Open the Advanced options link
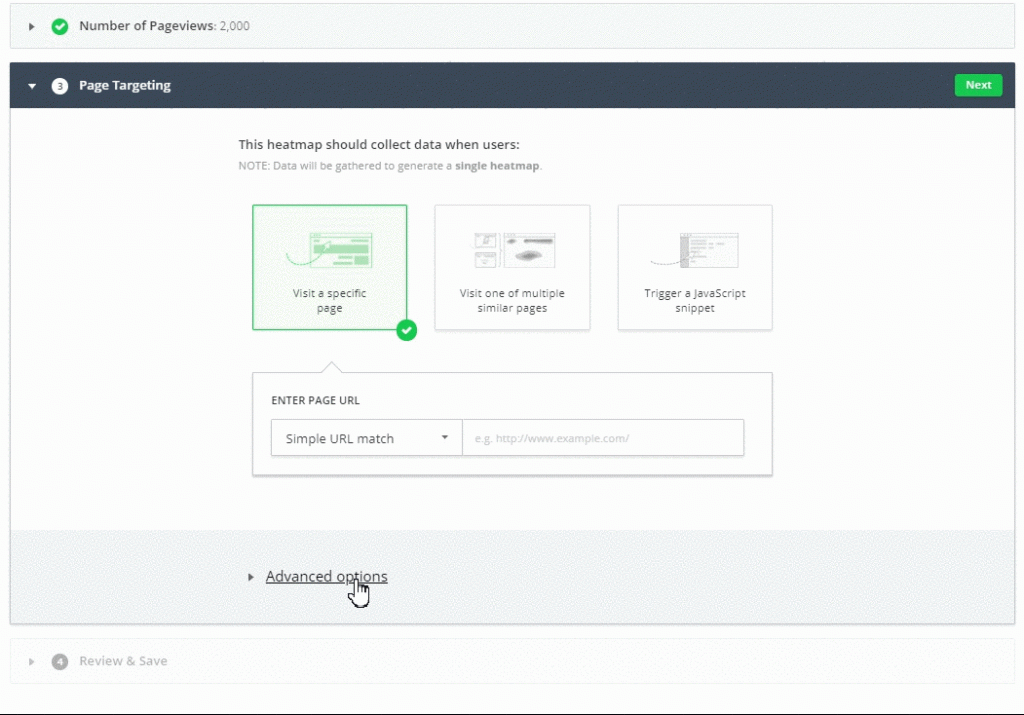 (327, 577)
